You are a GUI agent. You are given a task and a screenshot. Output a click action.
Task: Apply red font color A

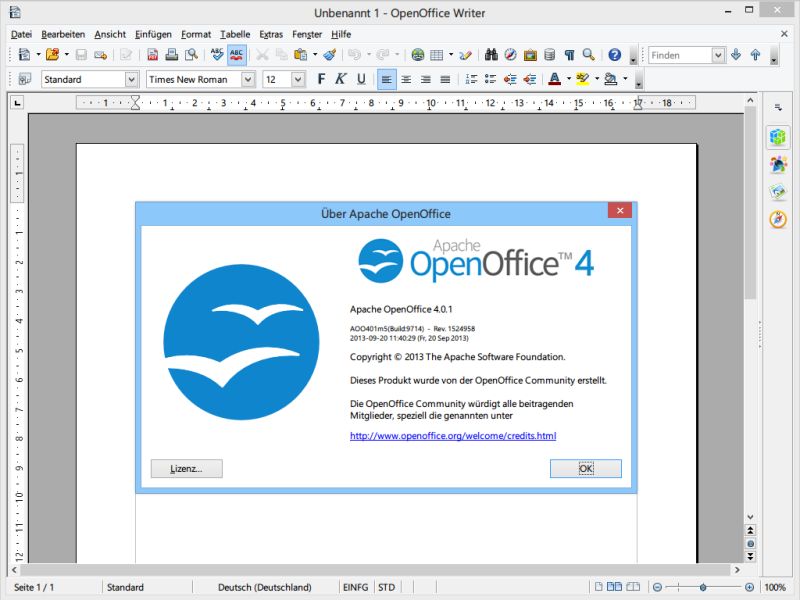click(555, 79)
